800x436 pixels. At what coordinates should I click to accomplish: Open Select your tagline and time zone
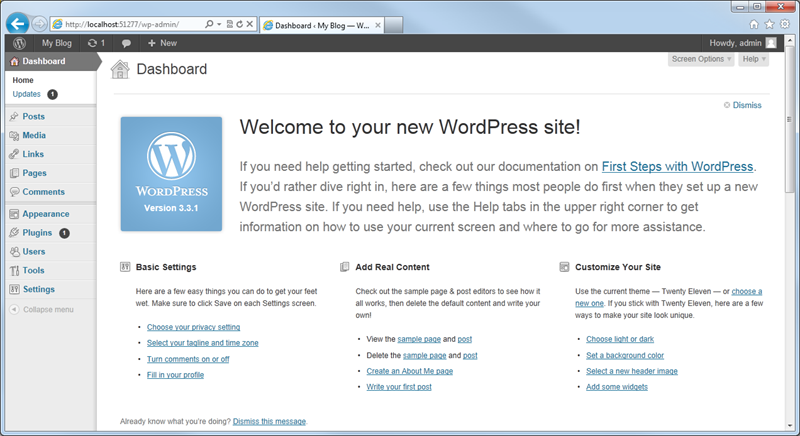click(203, 343)
